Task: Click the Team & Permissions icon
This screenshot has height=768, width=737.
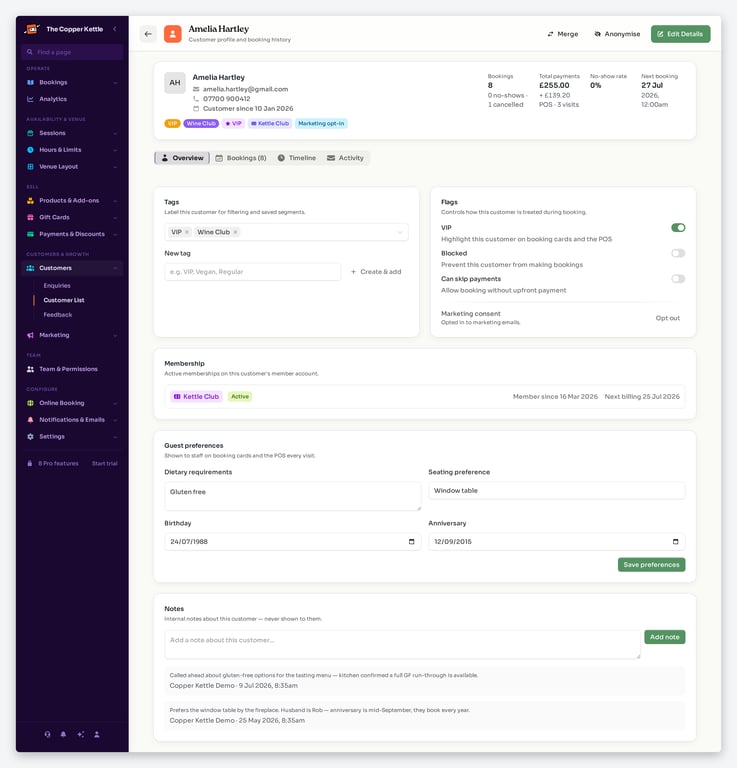Action: click(30, 369)
